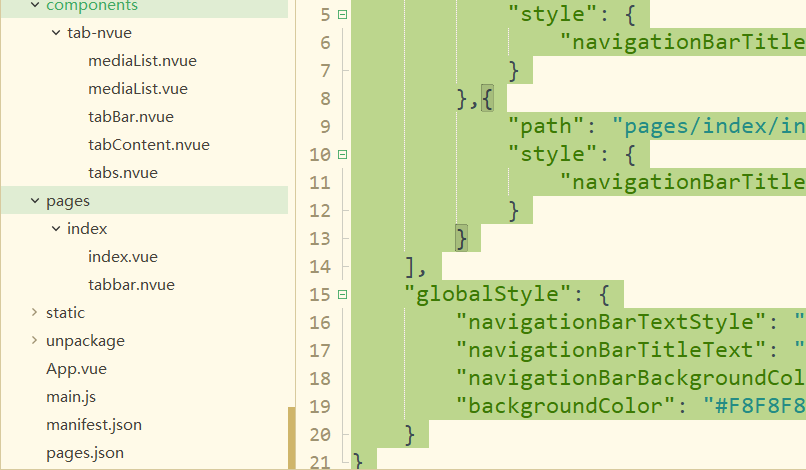Viewport: 806px width, 470px height.
Task: Click "navigationBarBackgroundCol" key on line 18
Action: 631,378
